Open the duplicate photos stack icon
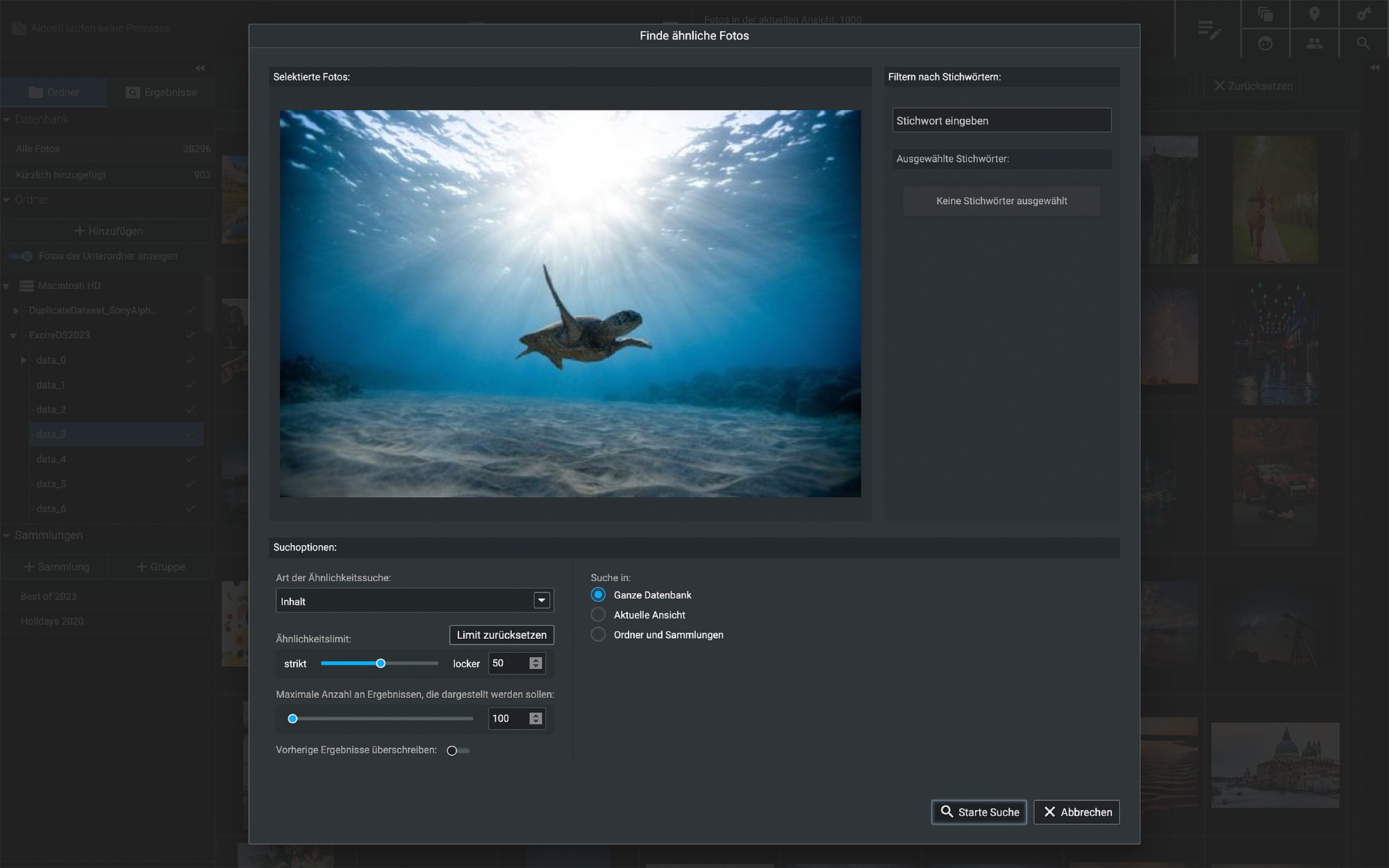 click(x=1265, y=14)
